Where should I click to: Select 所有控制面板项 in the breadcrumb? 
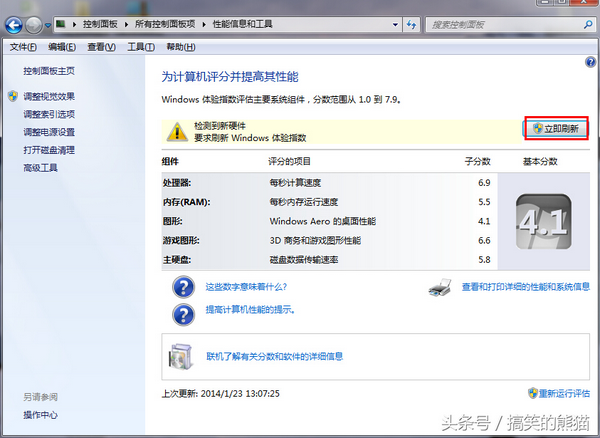(x=165, y=24)
